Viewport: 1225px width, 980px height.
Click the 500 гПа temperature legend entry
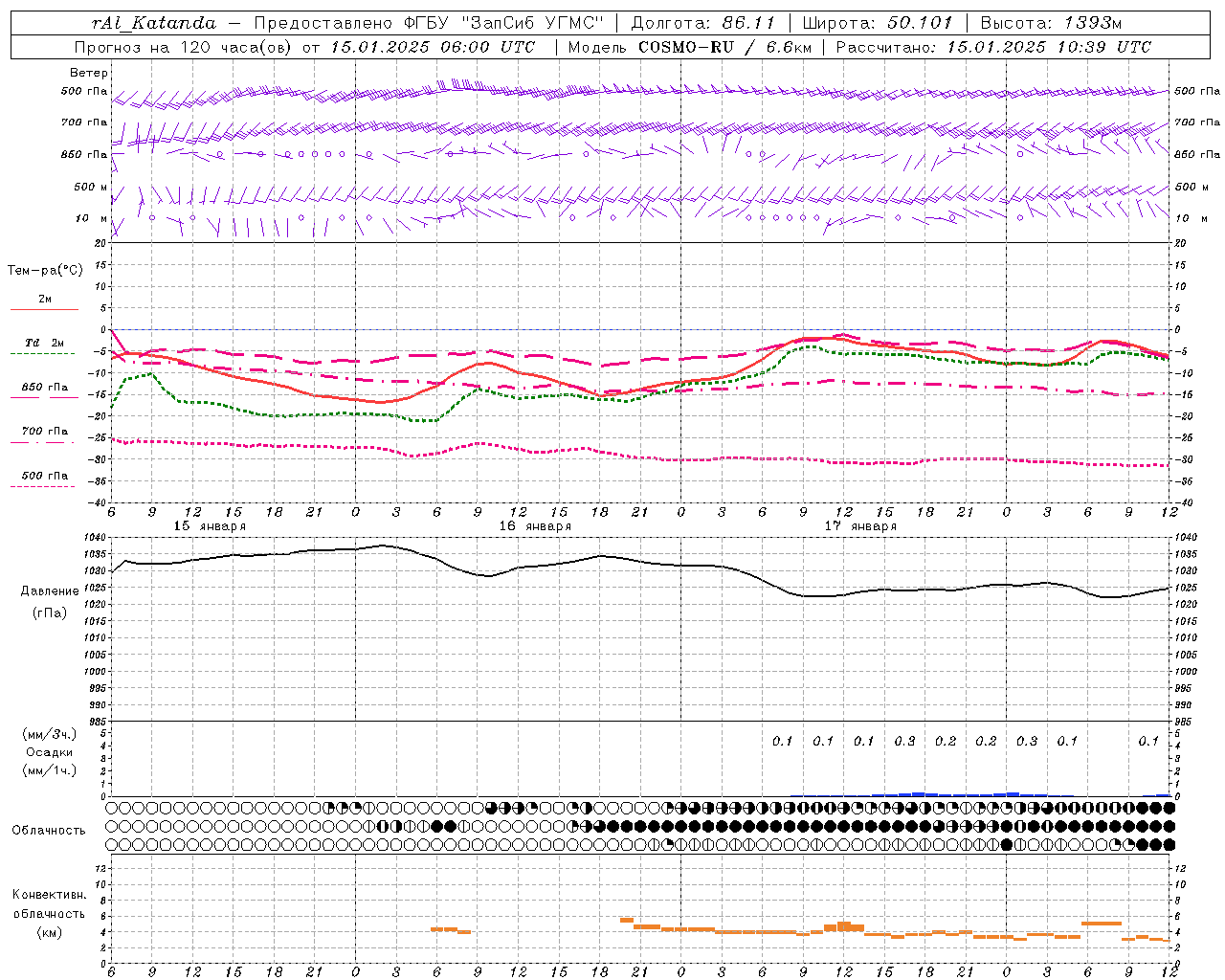[x=45, y=475]
